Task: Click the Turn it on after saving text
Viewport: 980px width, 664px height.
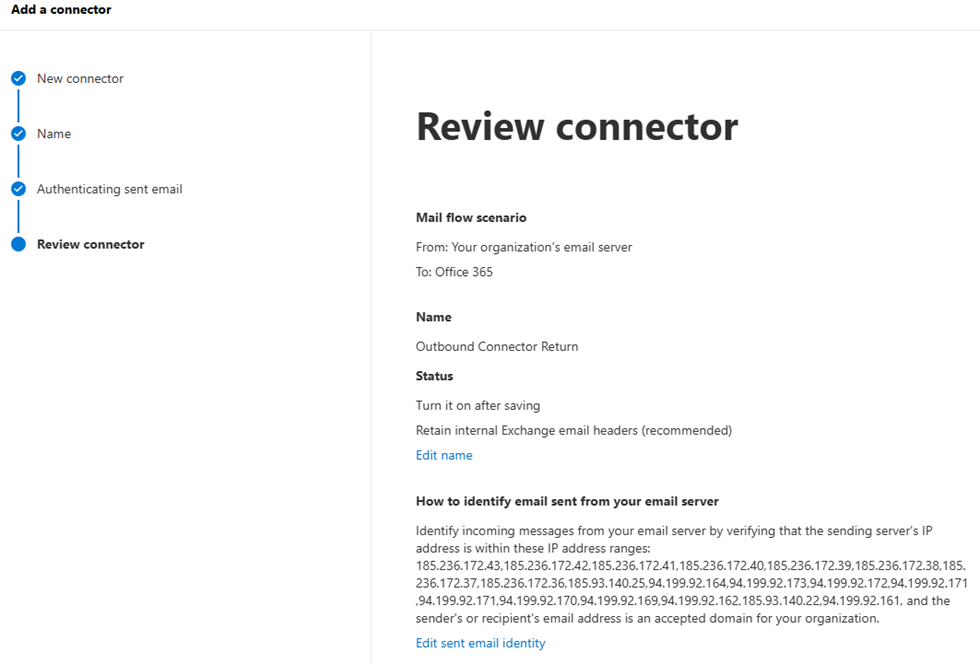Action: click(478, 405)
